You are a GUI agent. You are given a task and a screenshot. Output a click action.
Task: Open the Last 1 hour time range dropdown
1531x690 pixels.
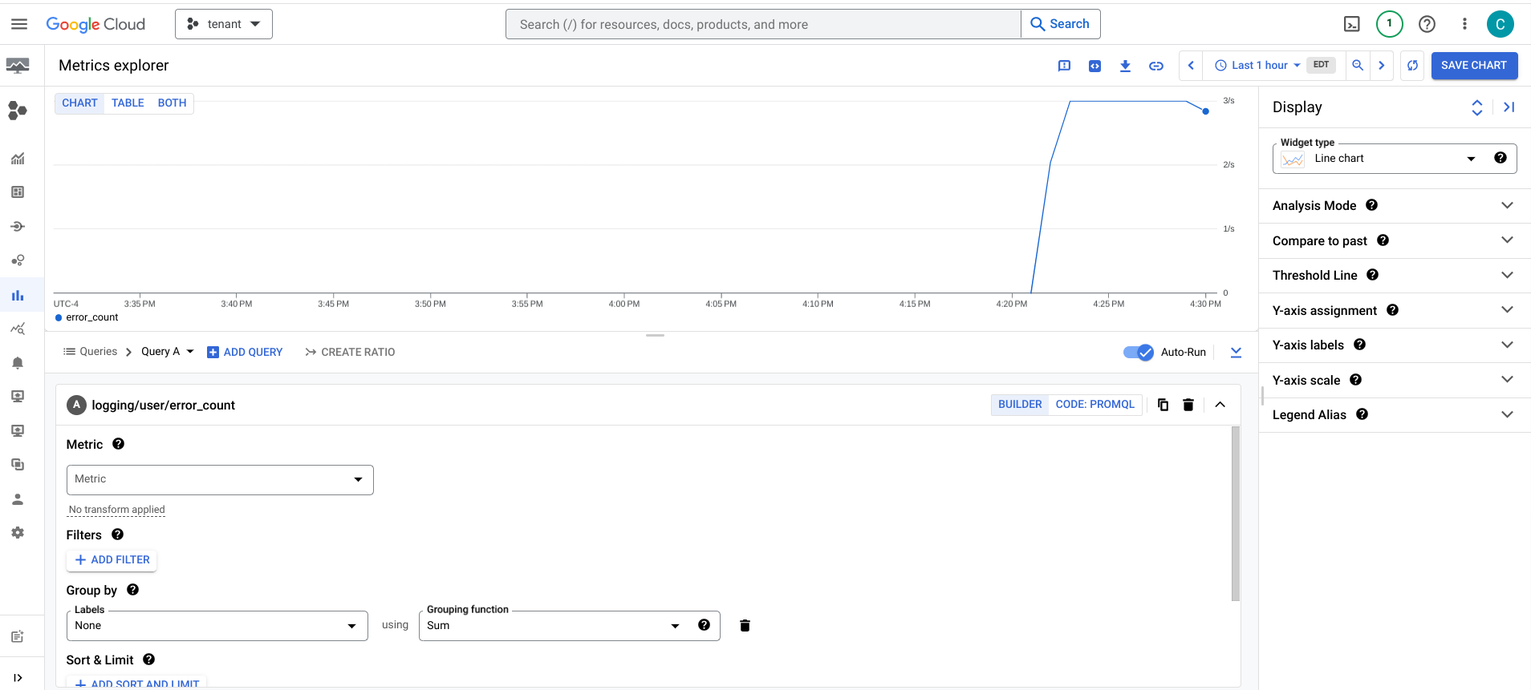[x=1258, y=66]
